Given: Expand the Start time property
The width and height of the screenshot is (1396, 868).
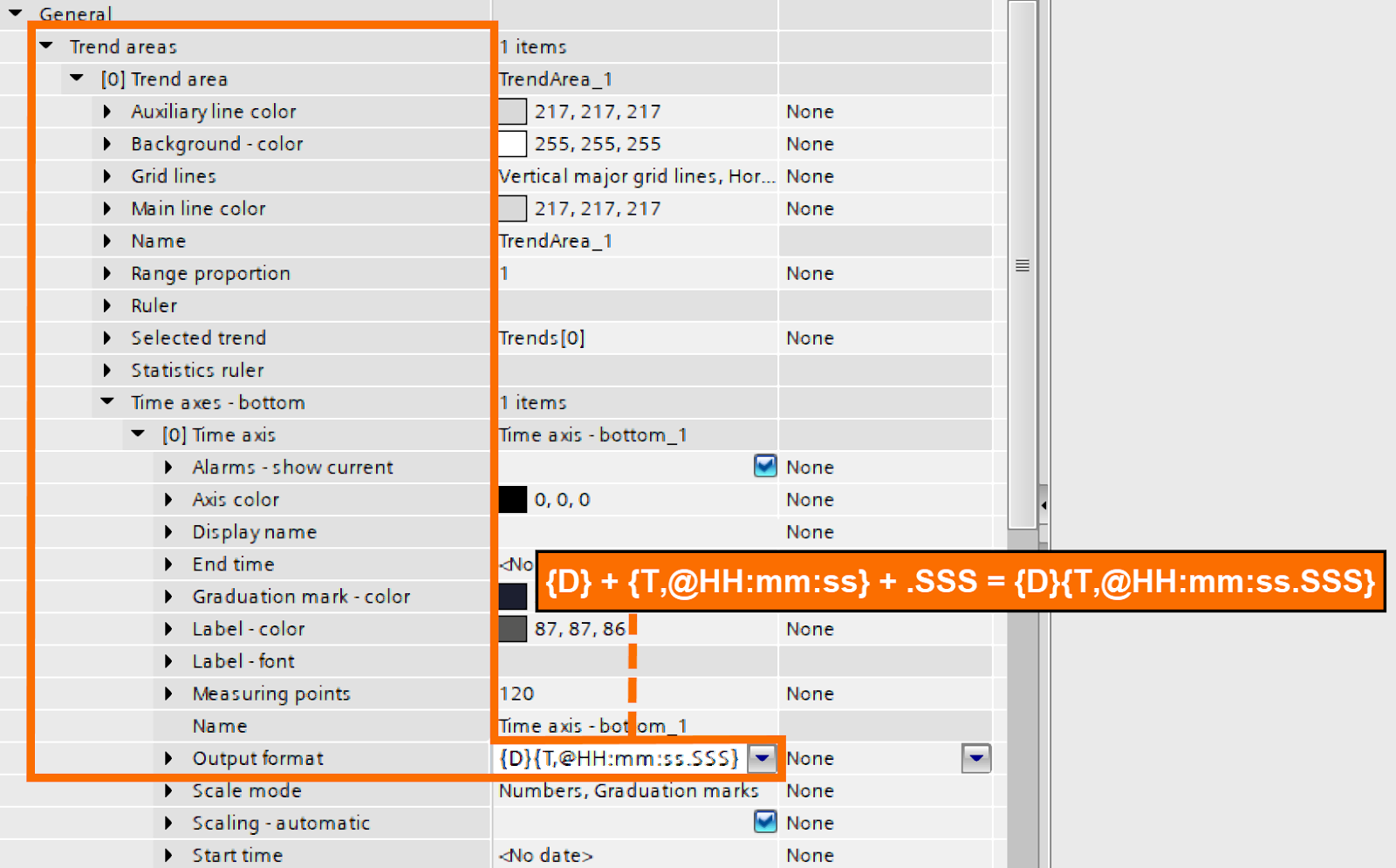Looking at the screenshot, I should pyautogui.click(x=168, y=855).
